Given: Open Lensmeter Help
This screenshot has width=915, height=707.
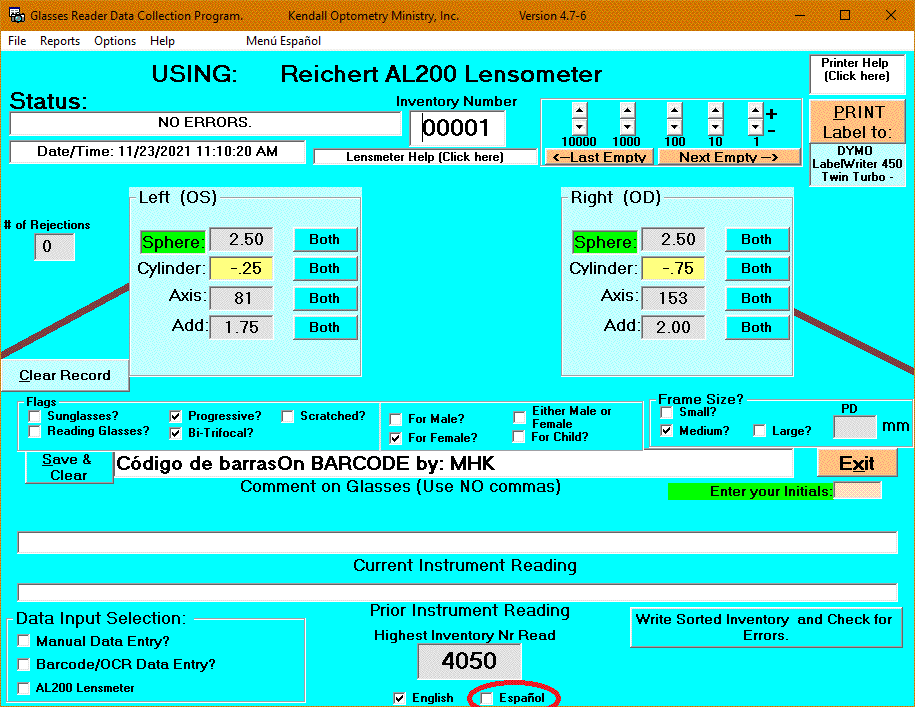Looking at the screenshot, I should click(x=425, y=157).
